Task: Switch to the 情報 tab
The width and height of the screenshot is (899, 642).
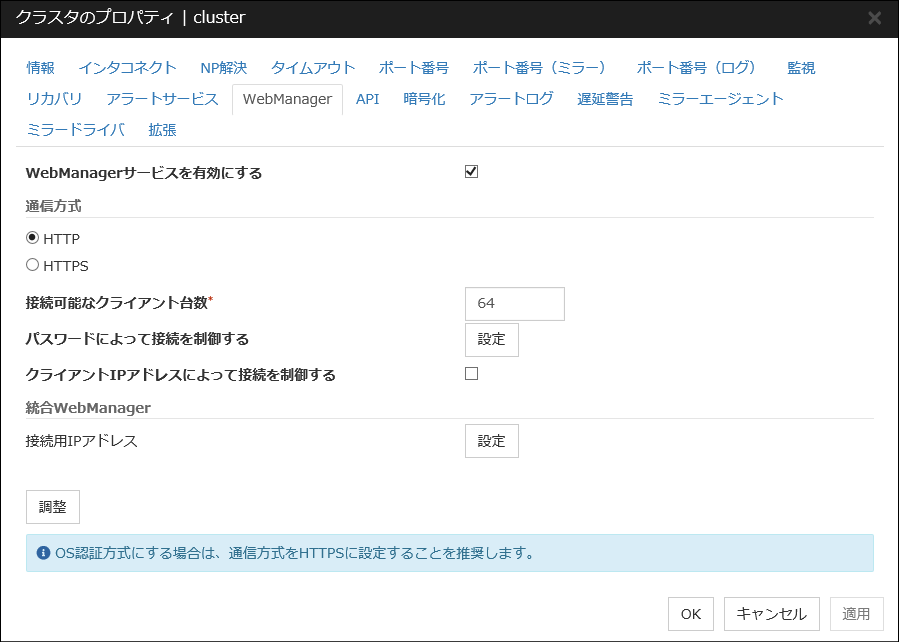Action: 41,68
